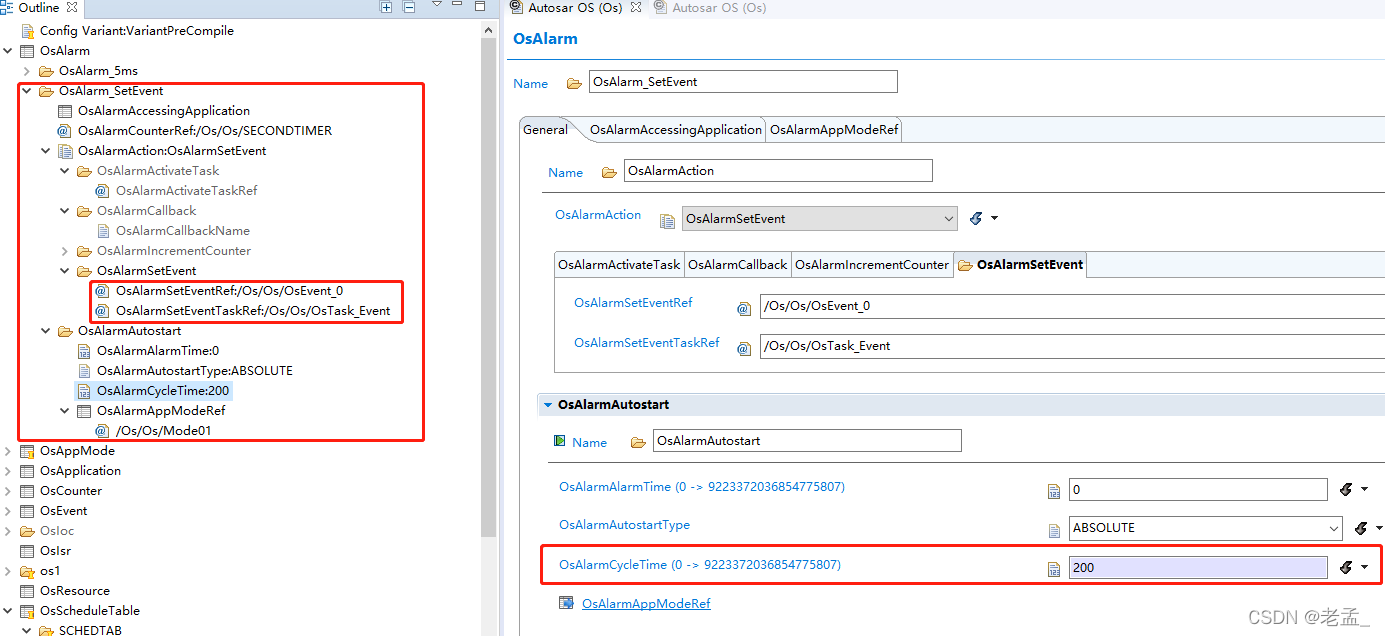Select the General tab
Screen dimensions: 1385x636
[545, 129]
